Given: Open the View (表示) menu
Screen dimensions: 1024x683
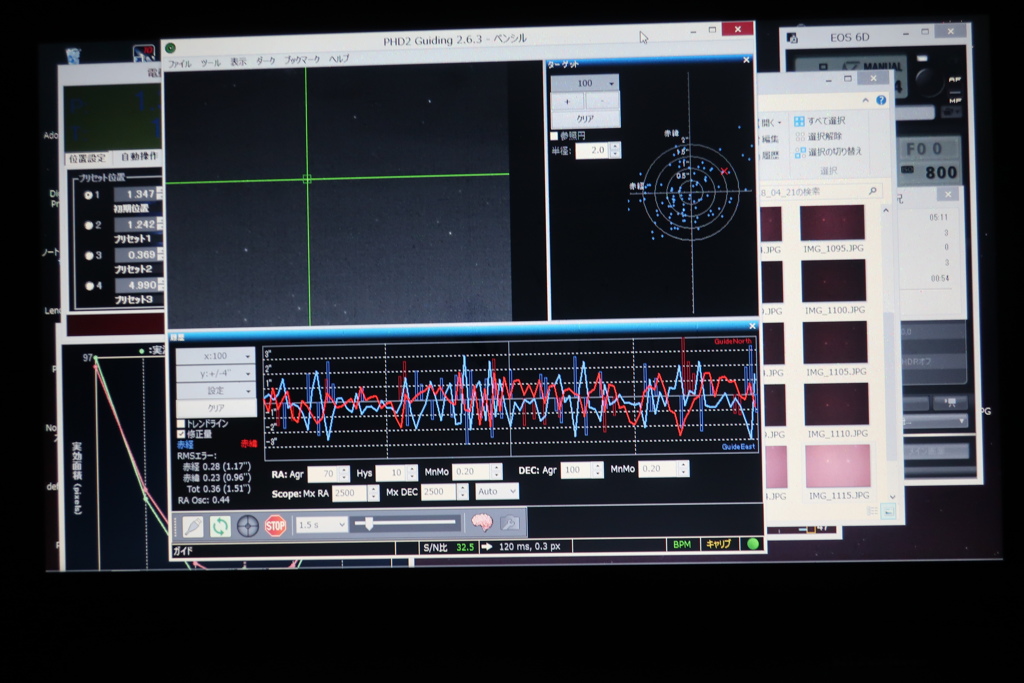Looking at the screenshot, I should (238, 61).
